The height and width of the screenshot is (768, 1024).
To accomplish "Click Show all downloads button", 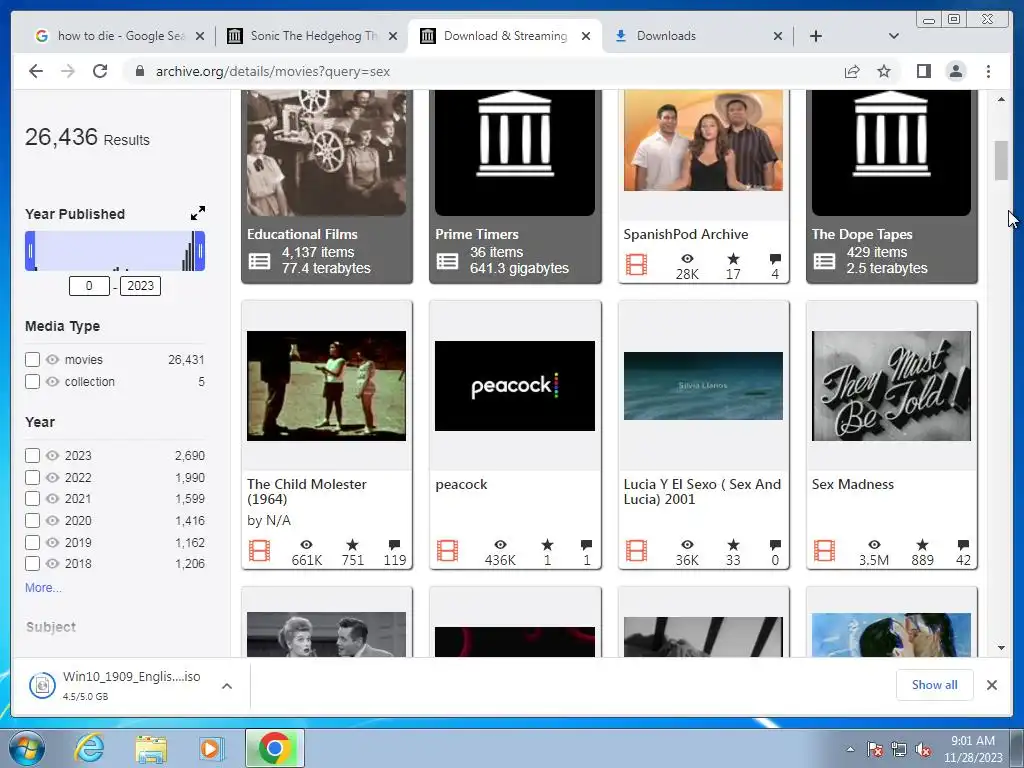I will coord(935,684).
